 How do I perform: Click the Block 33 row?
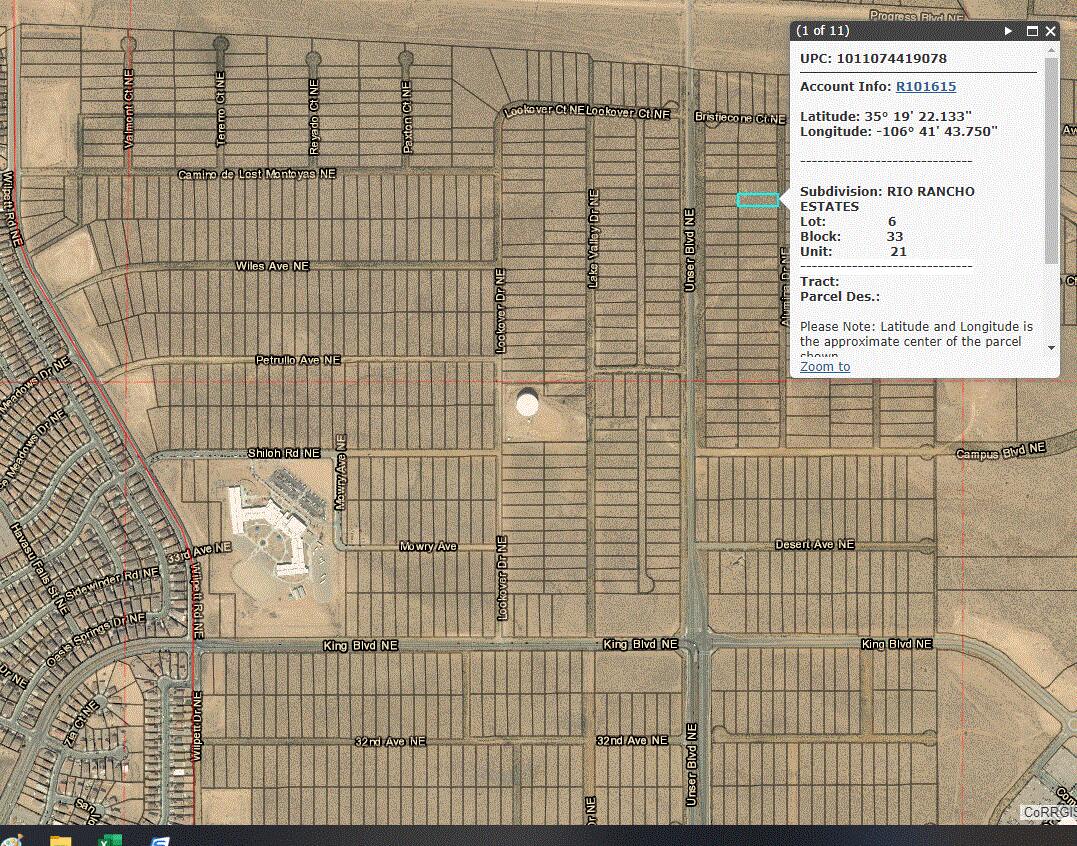click(x=851, y=237)
